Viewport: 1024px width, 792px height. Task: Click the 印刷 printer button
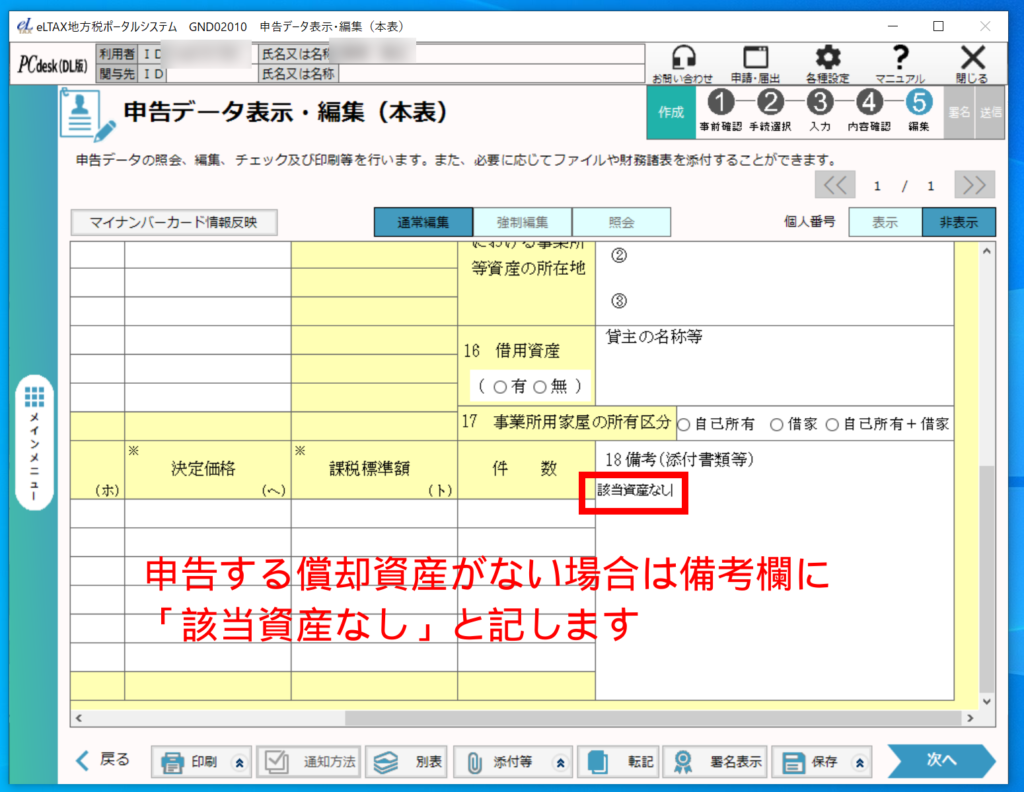coord(190,762)
